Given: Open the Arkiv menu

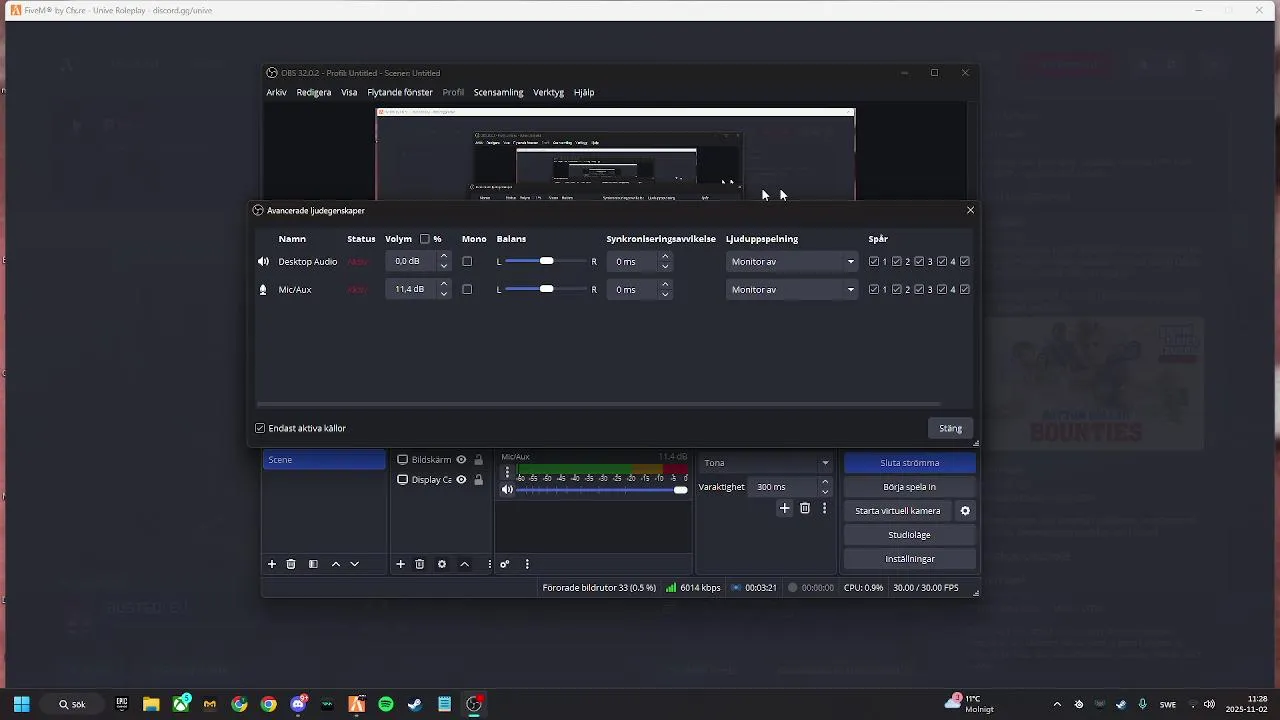Looking at the screenshot, I should (276, 92).
